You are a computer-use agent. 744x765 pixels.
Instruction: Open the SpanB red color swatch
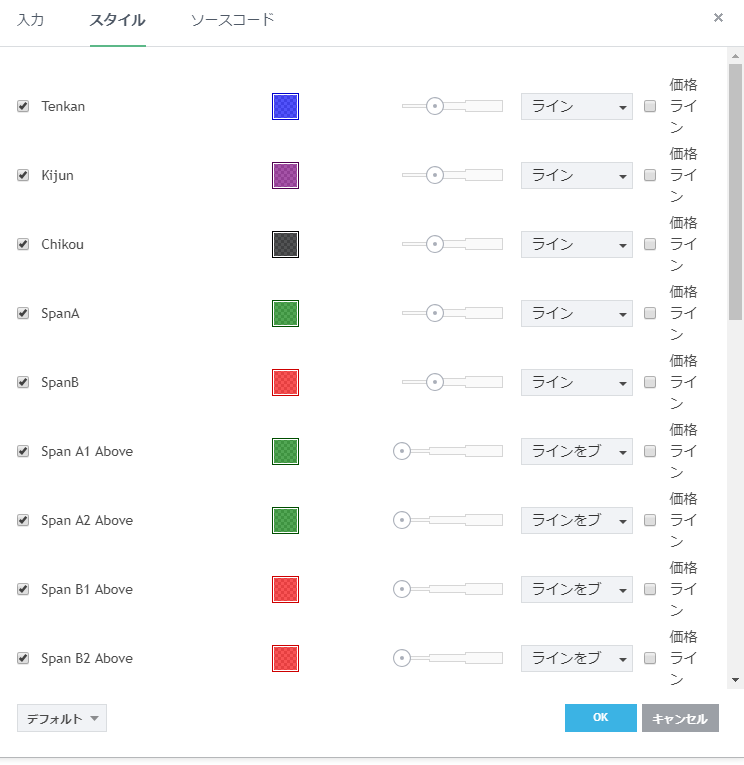point(285,383)
